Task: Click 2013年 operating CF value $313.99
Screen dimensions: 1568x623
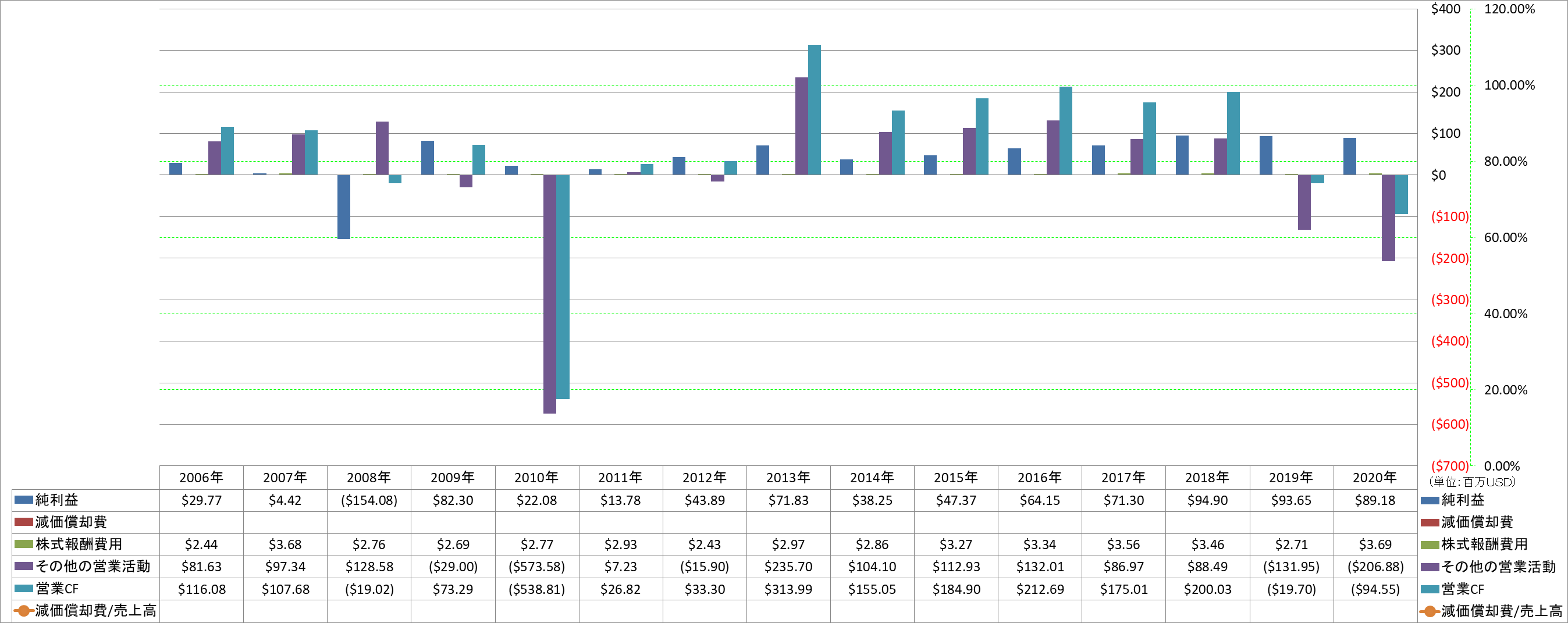Action: (788, 589)
